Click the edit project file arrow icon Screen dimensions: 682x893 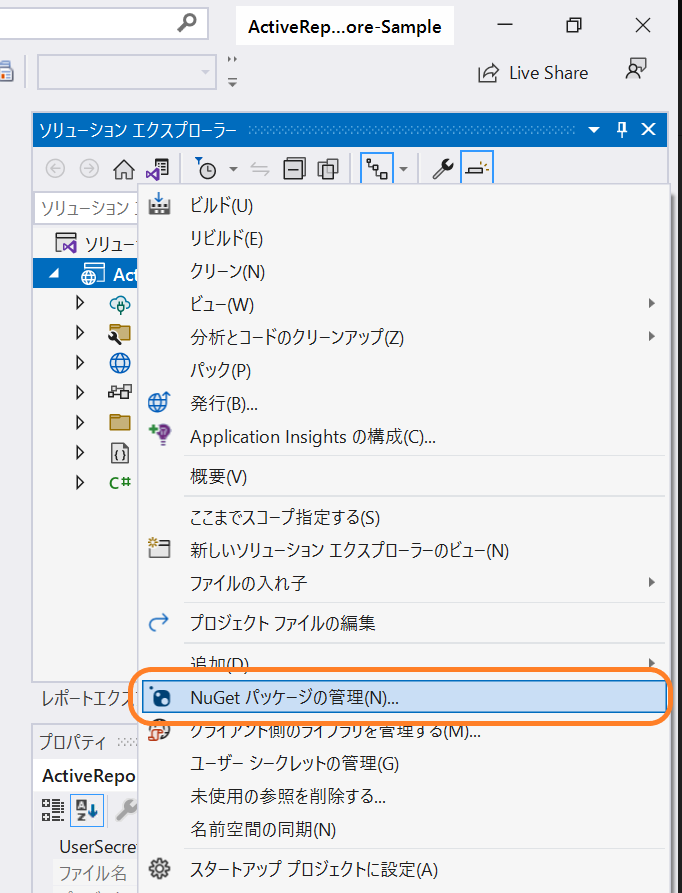(x=159, y=622)
